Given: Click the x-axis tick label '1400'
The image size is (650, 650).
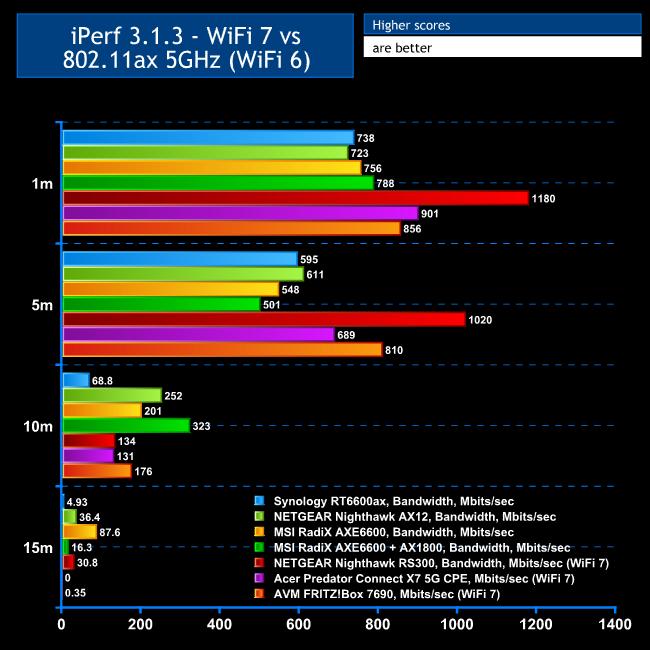Looking at the screenshot, I should (615, 624).
